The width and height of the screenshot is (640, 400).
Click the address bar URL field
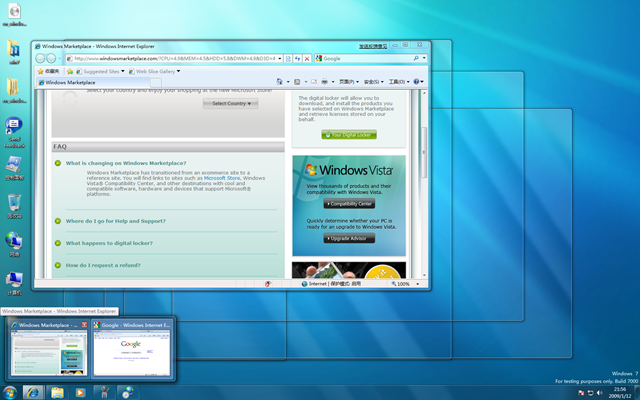pyautogui.click(x=175, y=58)
